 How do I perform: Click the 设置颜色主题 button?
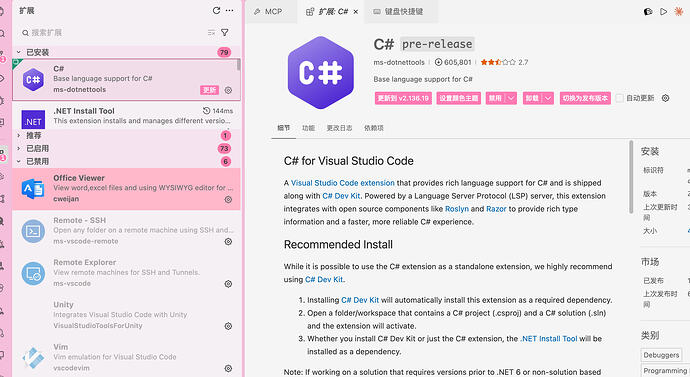[x=459, y=98]
